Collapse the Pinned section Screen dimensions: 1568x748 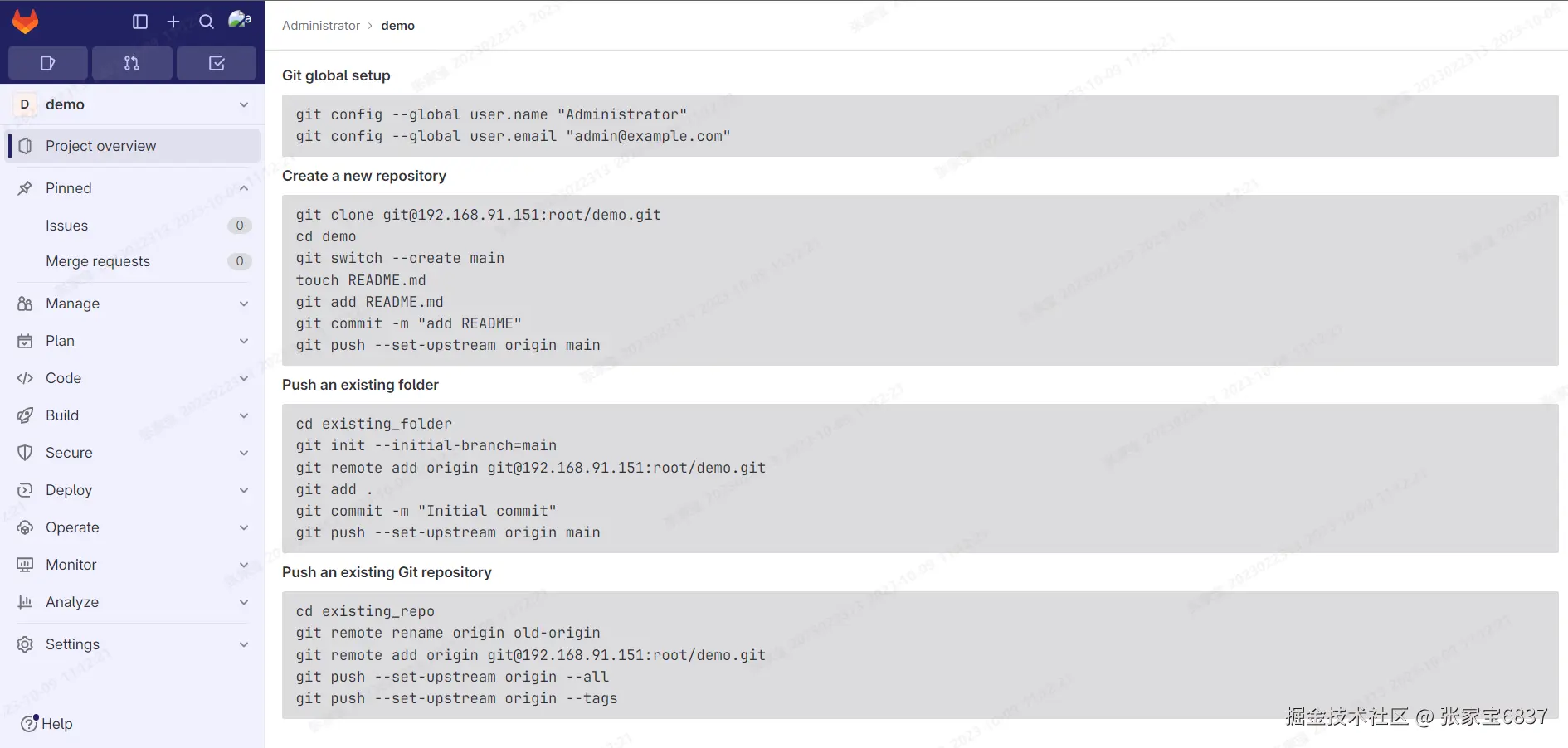click(244, 188)
